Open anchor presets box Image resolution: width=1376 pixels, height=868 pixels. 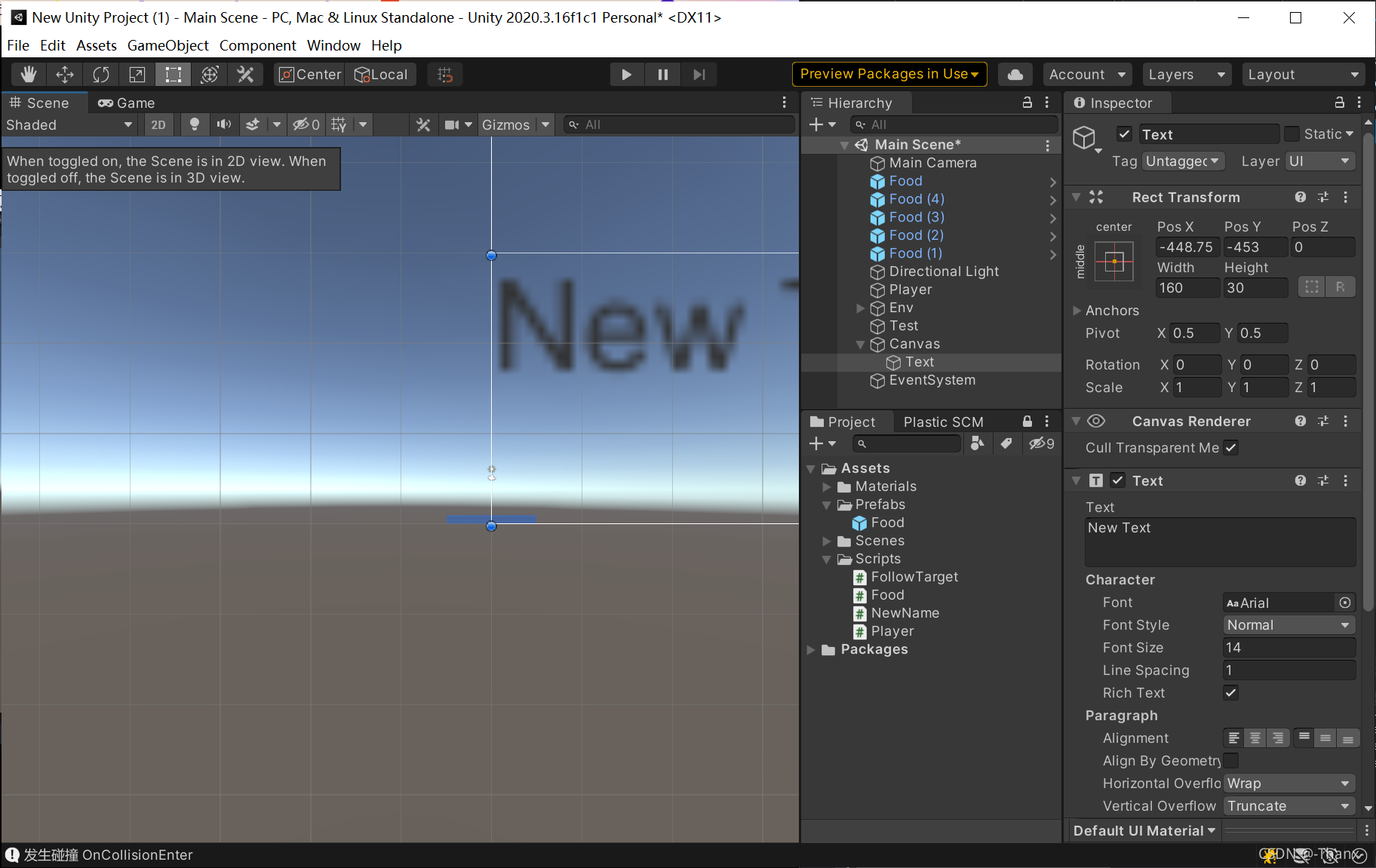coord(1114,262)
